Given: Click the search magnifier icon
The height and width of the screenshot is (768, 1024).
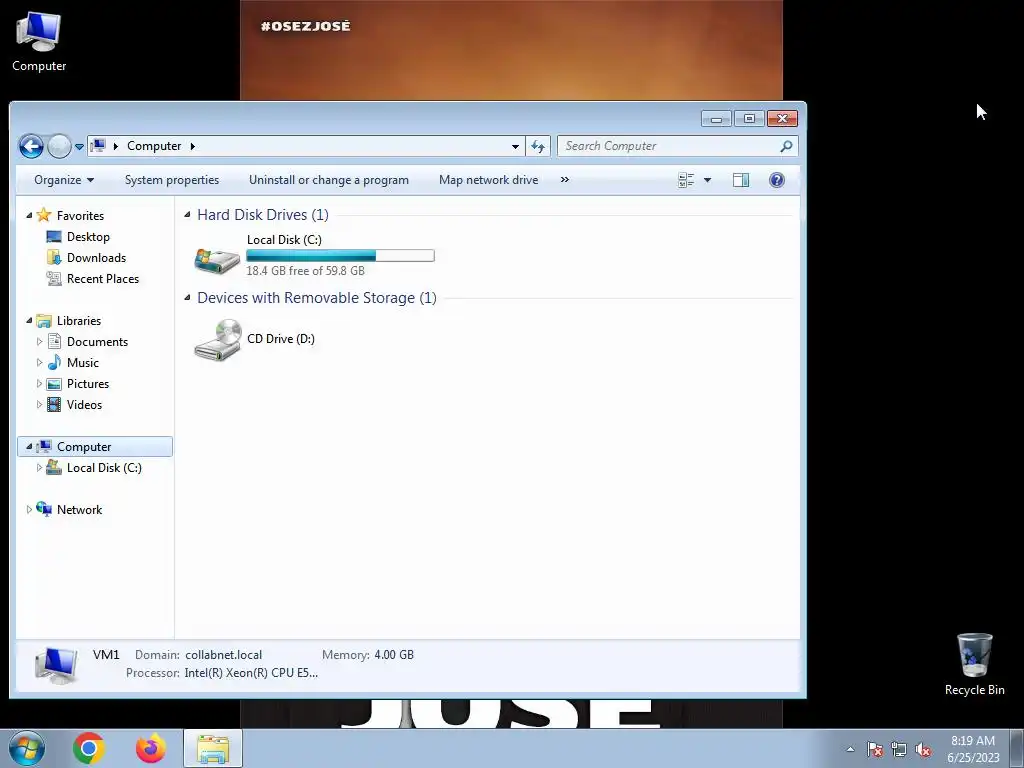Looking at the screenshot, I should pyautogui.click(x=786, y=146).
